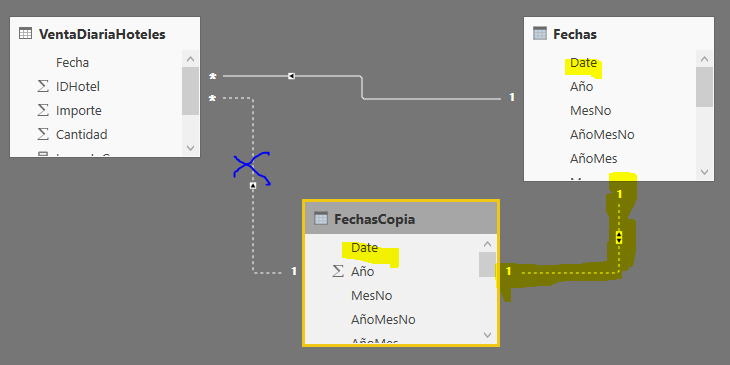The width and height of the screenshot is (730, 365).
Task: Click the FechasCopia table icon
Action: click(x=321, y=218)
